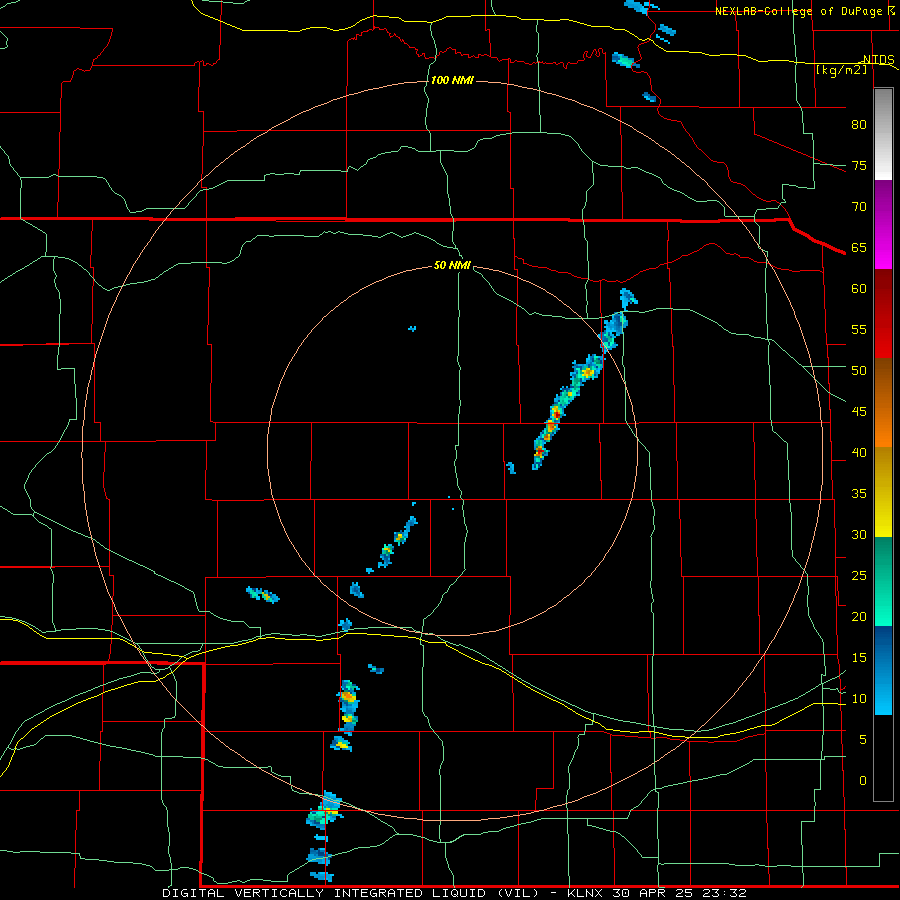This screenshot has height=900, width=900.
Task: Click the 70 value on the color scale
Action: (859, 207)
